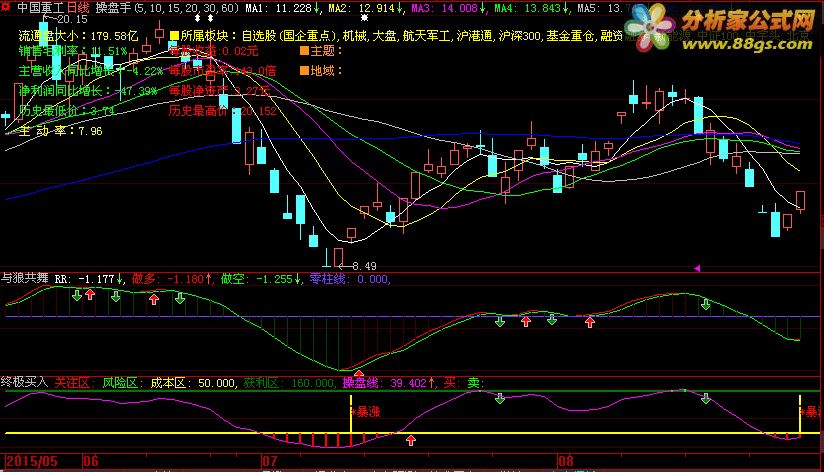The image size is (824, 472).
Task: Click 历史最高价: 20.152 text
Action: [223, 111]
